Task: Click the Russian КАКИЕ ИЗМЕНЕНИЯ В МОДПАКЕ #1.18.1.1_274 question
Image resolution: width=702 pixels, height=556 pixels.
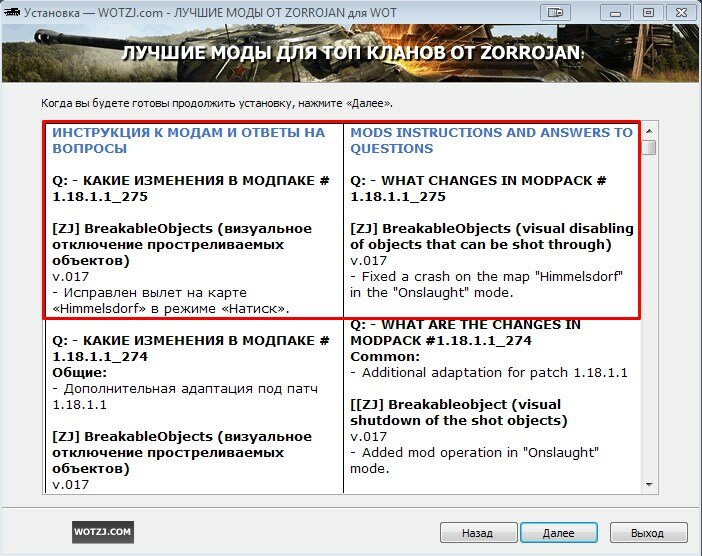Action: click(x=191, y=348)
